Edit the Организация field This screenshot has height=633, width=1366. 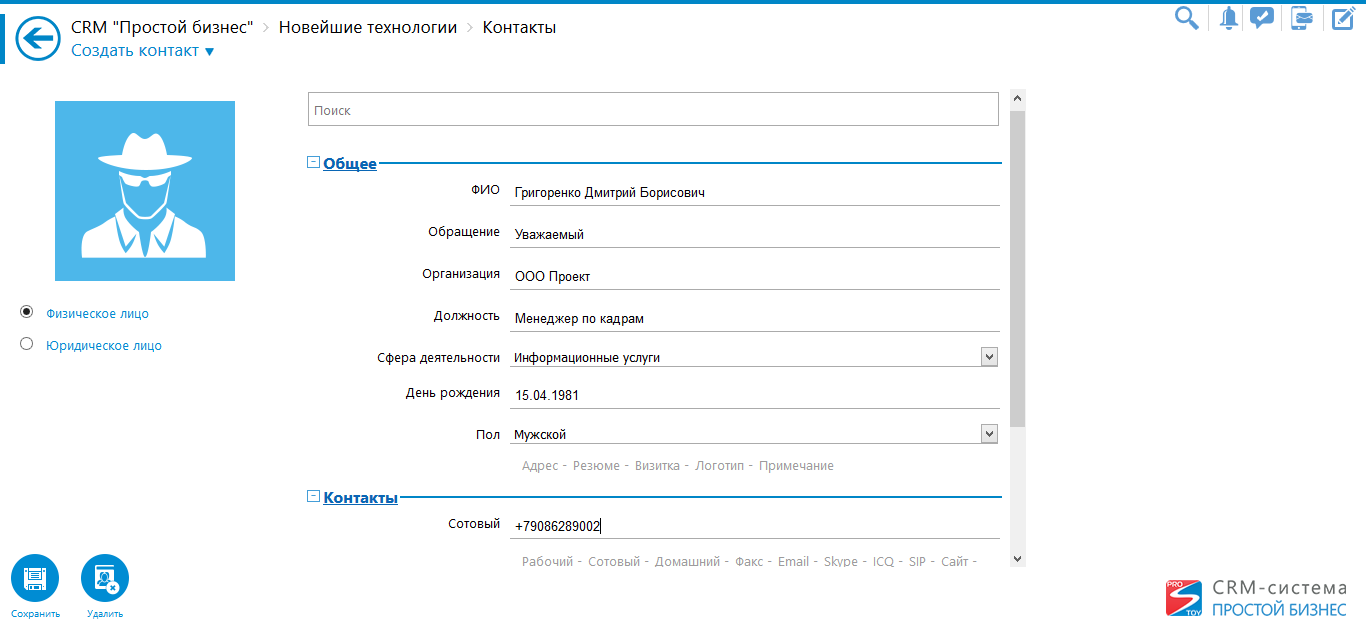pyautogui.click(x=755, y=276)
